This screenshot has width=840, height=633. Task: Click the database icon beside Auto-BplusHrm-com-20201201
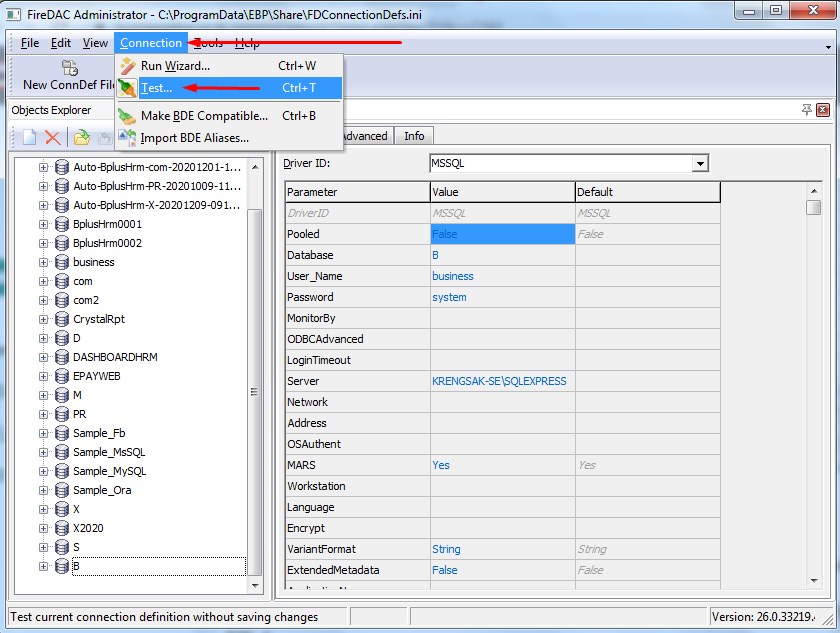click(62, 167)
